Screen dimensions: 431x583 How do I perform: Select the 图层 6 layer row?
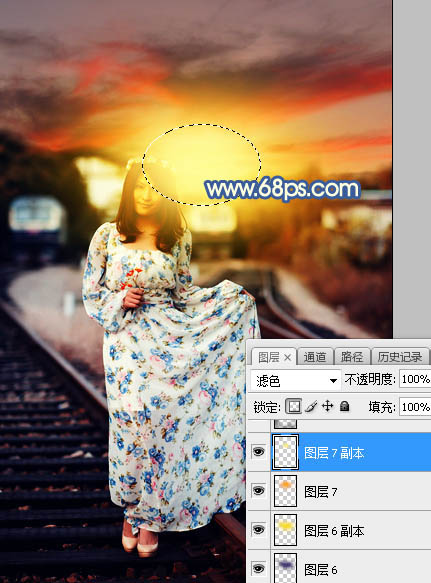point(339,568)
